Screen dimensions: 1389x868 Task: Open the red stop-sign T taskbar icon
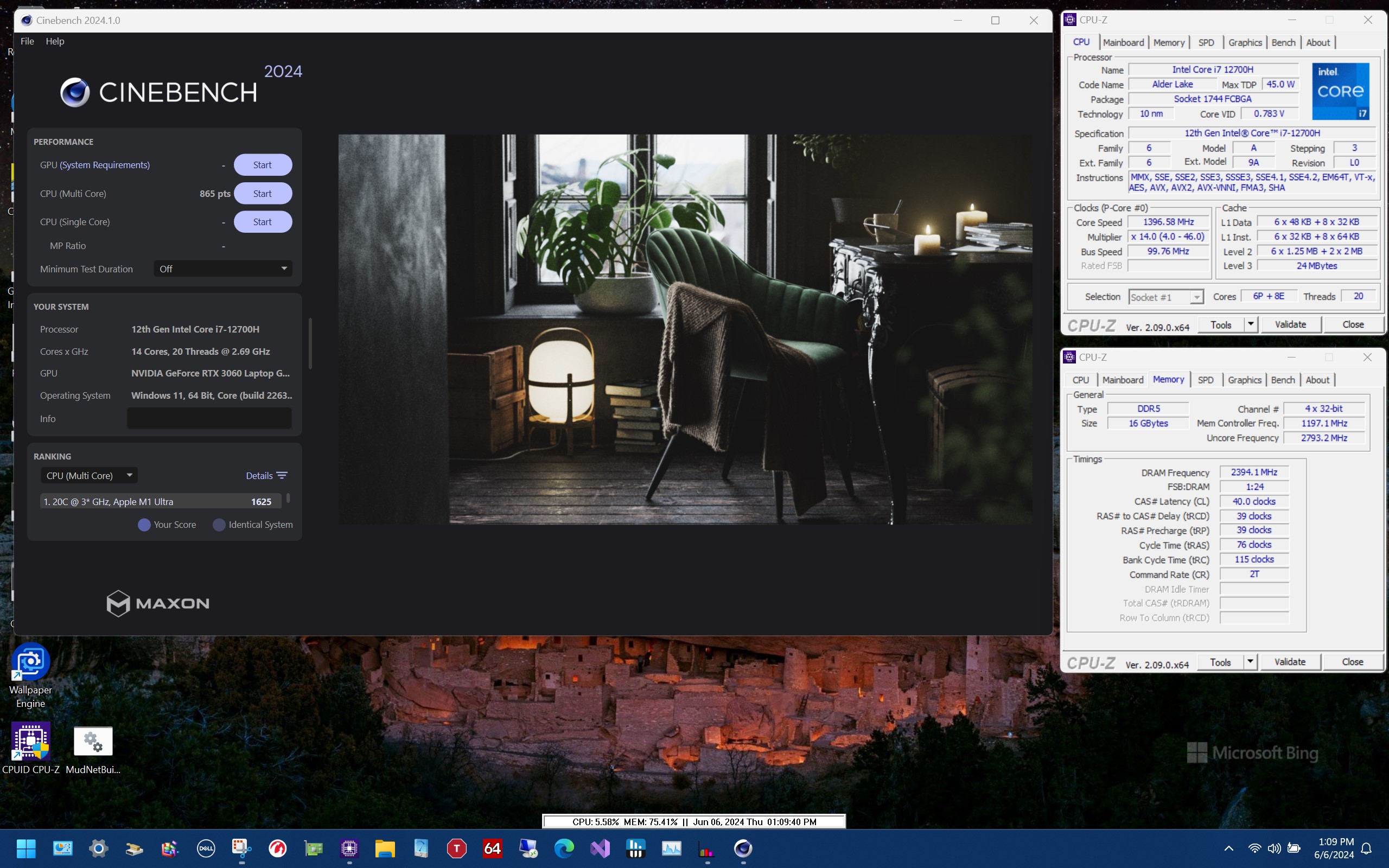click(457, 848)
